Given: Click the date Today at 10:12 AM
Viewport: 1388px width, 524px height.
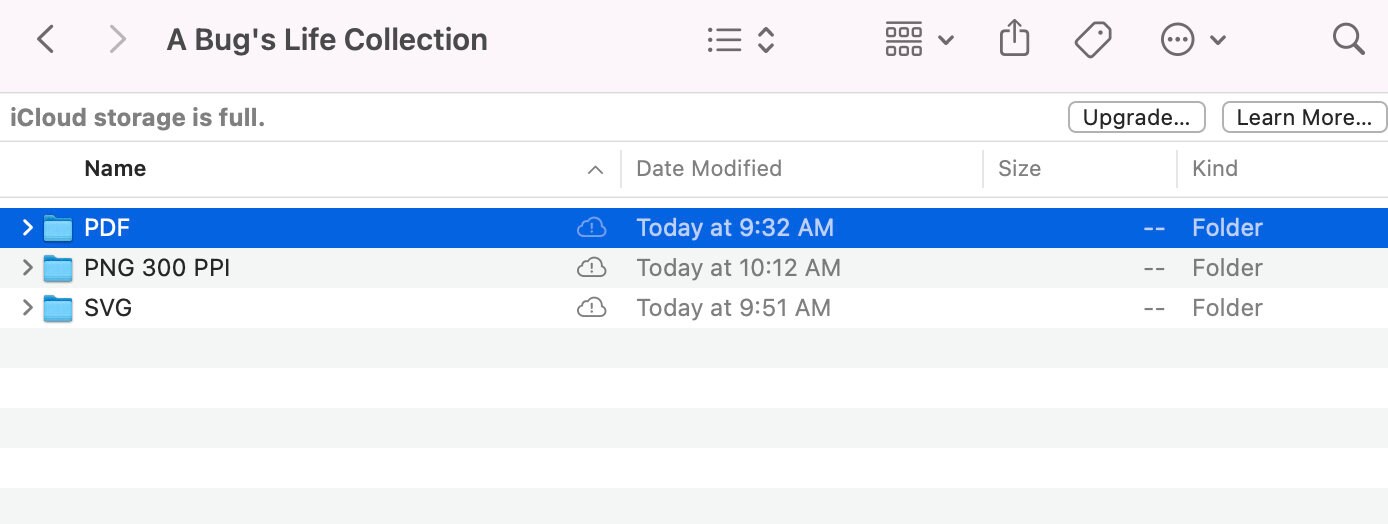Looking at the screenshot, I should coord(739,268).
